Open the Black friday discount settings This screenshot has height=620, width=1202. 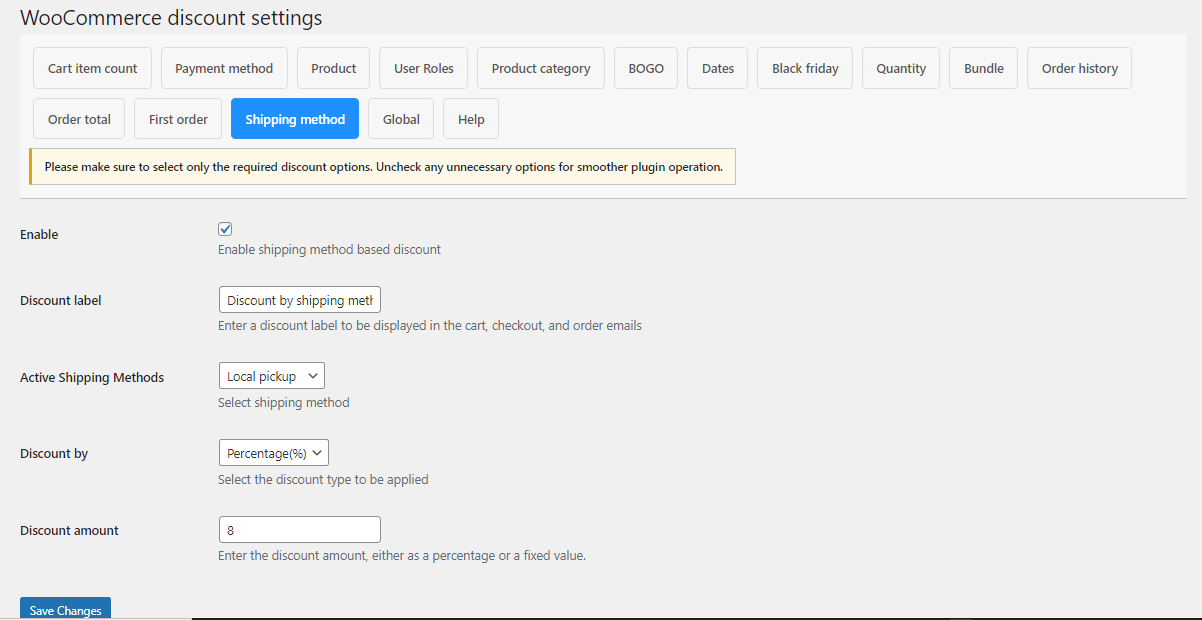click(804, 67)
